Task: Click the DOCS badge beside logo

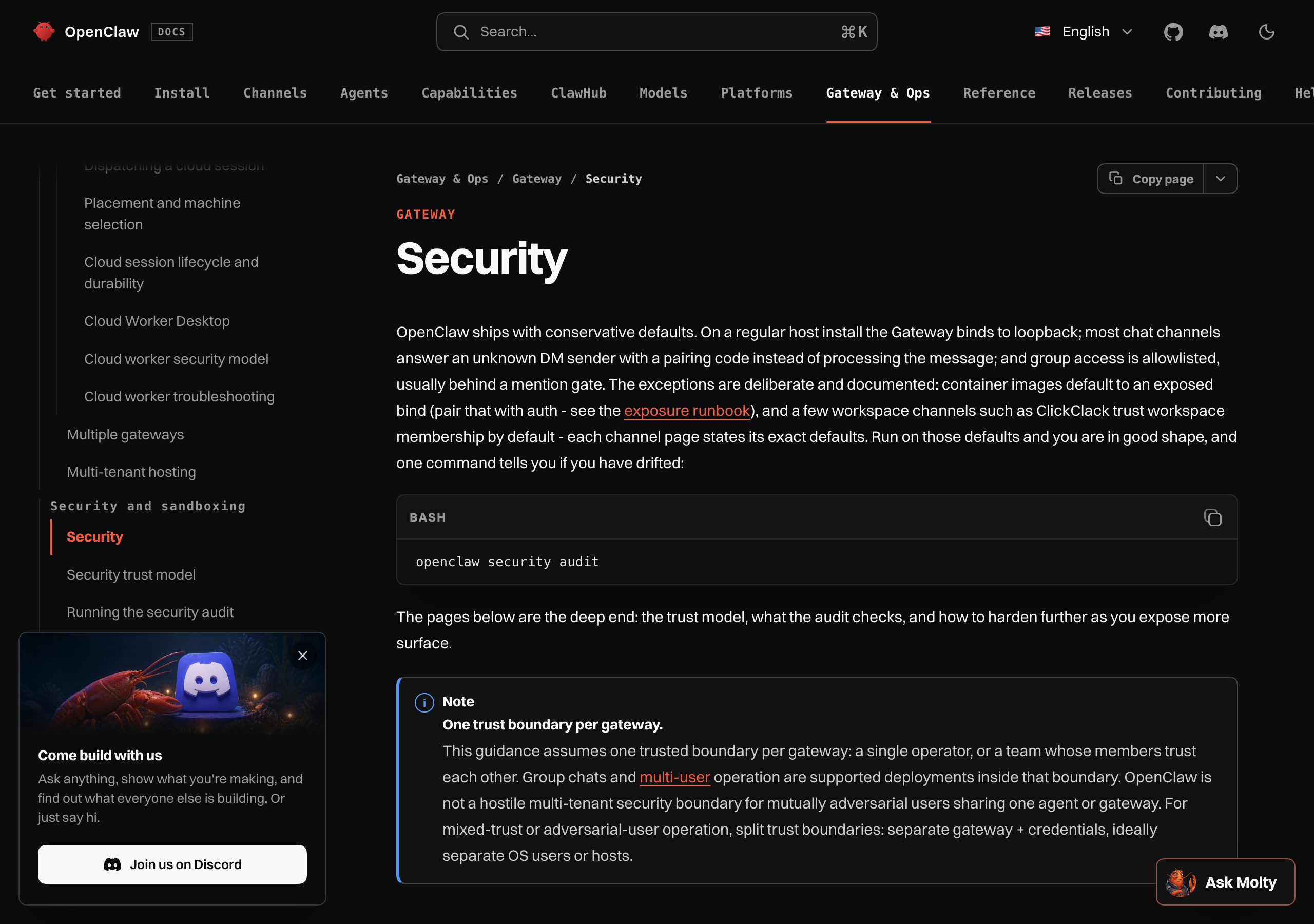Action: [171, 31]
